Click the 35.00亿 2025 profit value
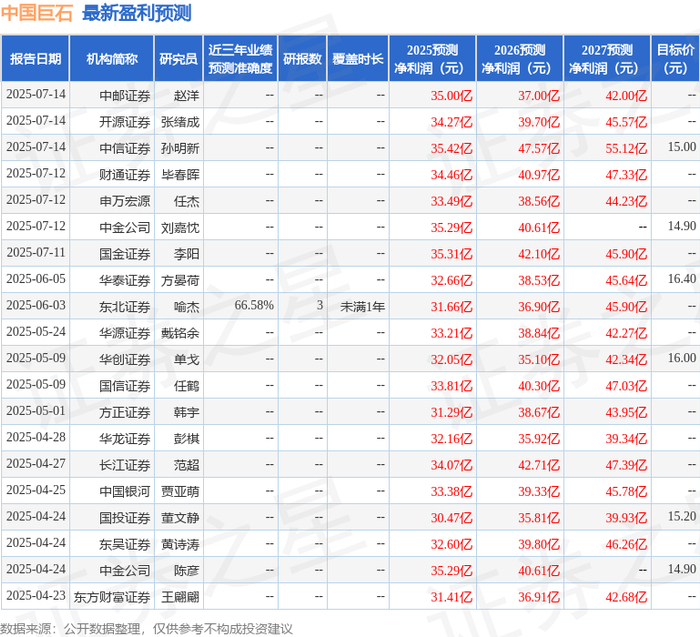 pos(451,96)
